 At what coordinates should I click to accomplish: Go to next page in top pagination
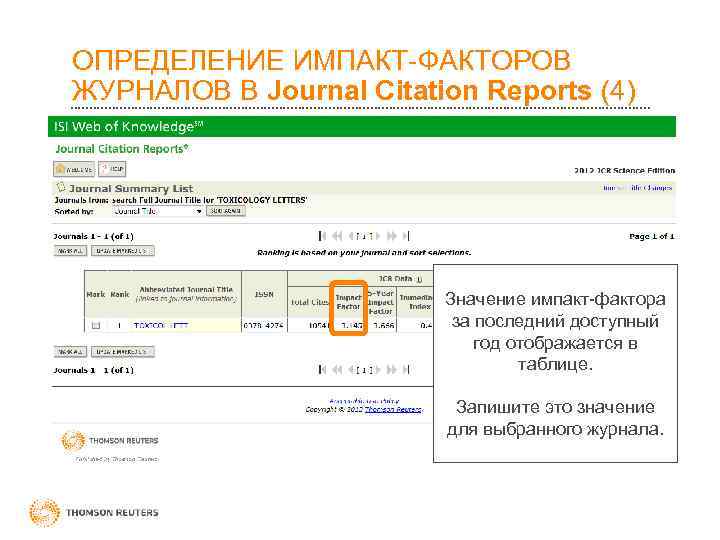point(377,236)
